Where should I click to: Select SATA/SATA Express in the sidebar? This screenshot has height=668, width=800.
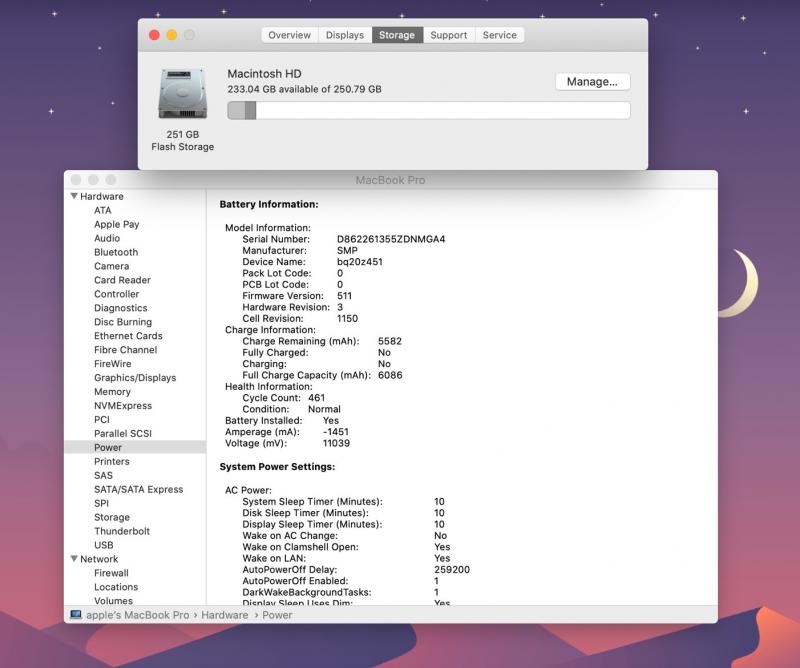pos(139,489)
